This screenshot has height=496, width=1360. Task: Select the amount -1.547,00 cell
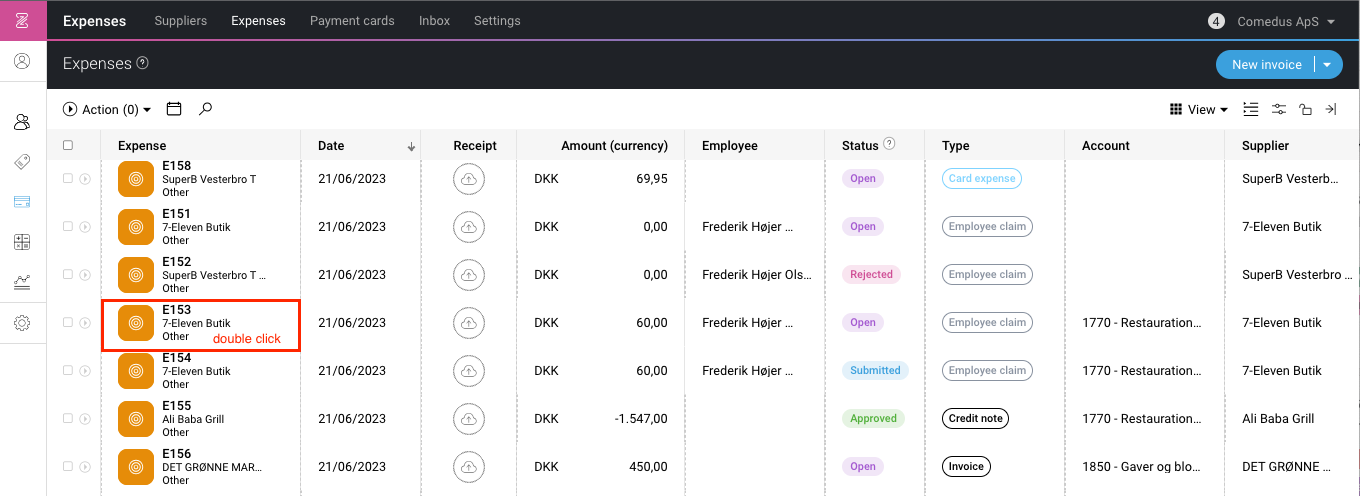pyautogui.click(x=641, y=419)
